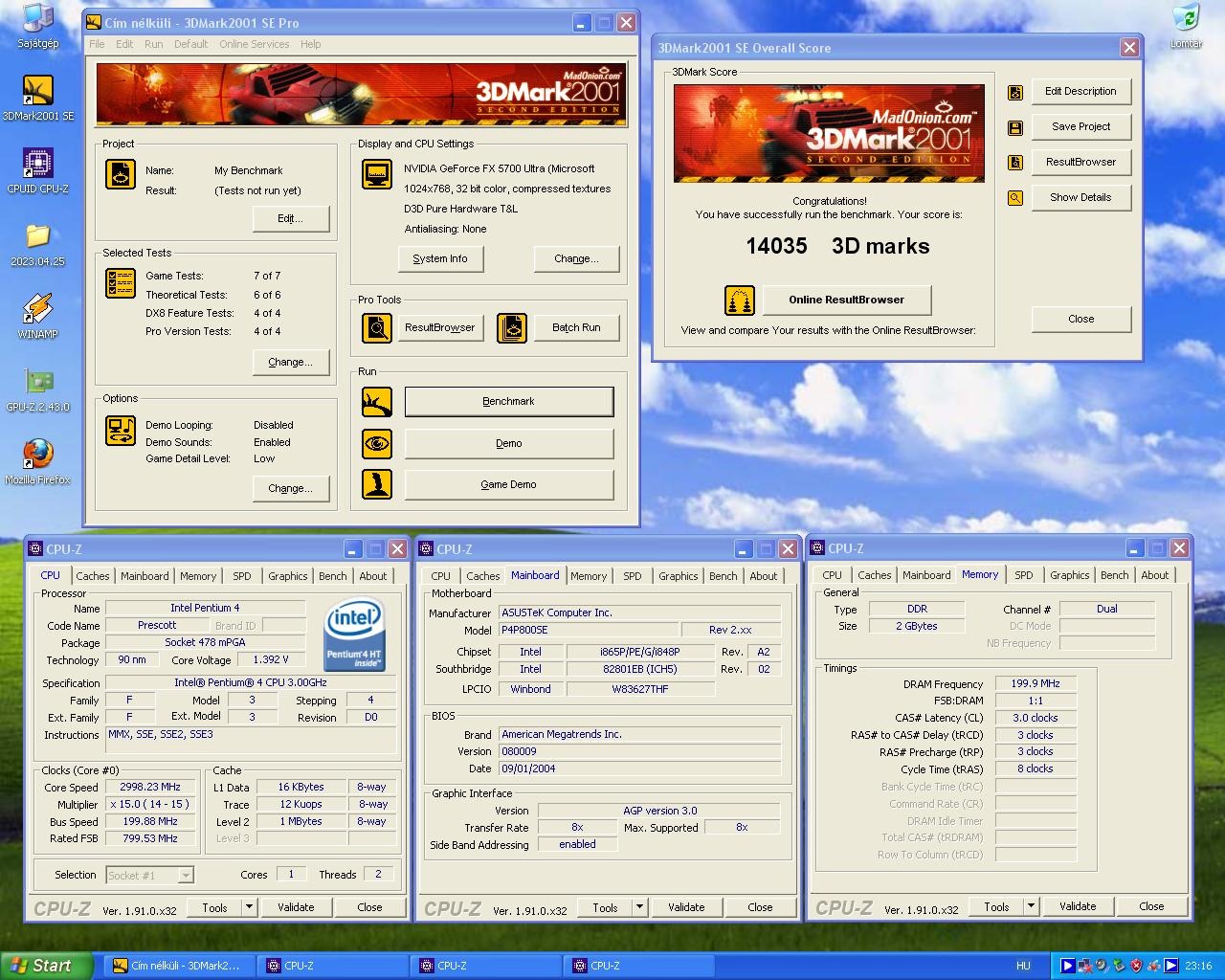Open the Lomtár recycle bin icon
Viewport: 1225px width, 980px height.
pyautogui.click(x=1186, y=25)
